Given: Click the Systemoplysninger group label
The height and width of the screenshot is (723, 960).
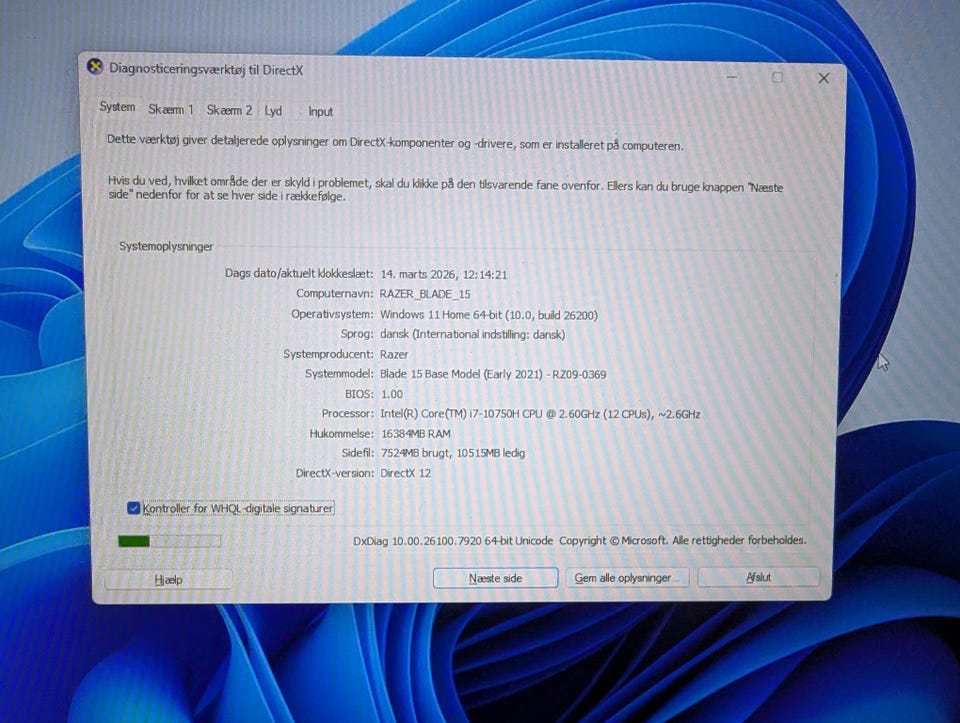Looking at the screenshot, I should [x=166, y=246].
